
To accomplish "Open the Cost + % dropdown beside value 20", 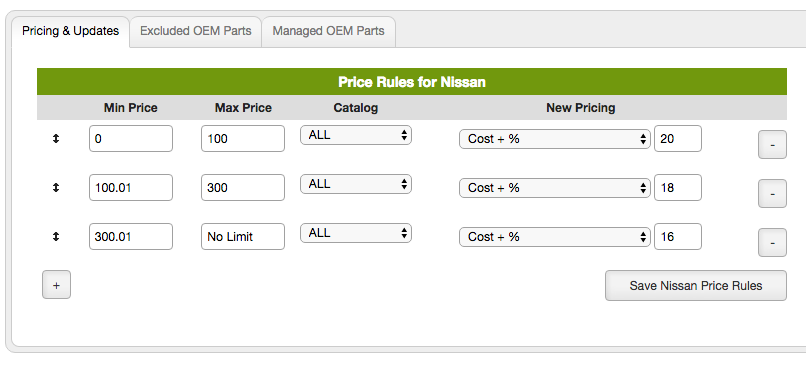I will (x=555, y=139).
